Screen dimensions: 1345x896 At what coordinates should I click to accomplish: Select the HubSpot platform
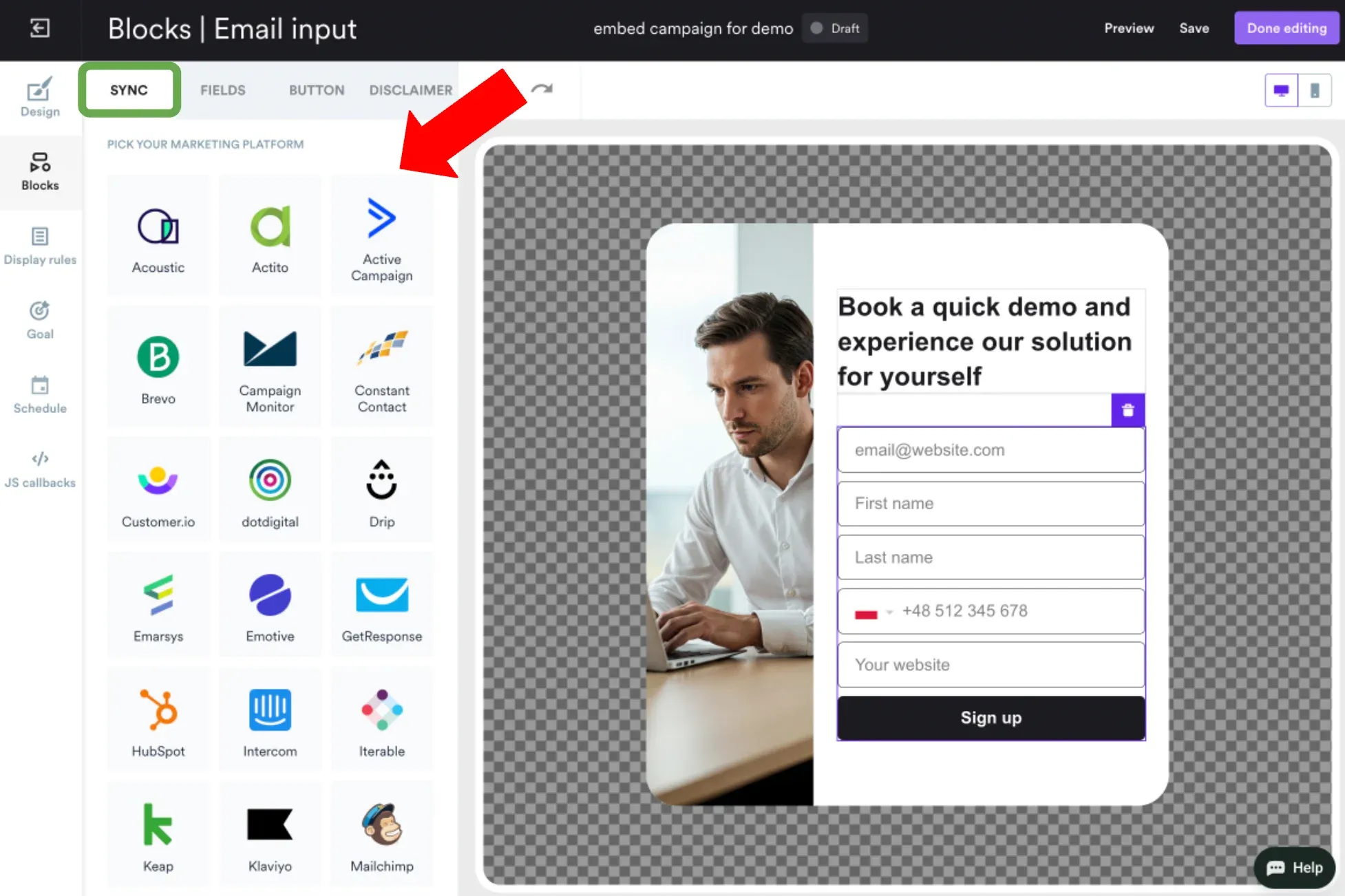[x=158, y=719]
